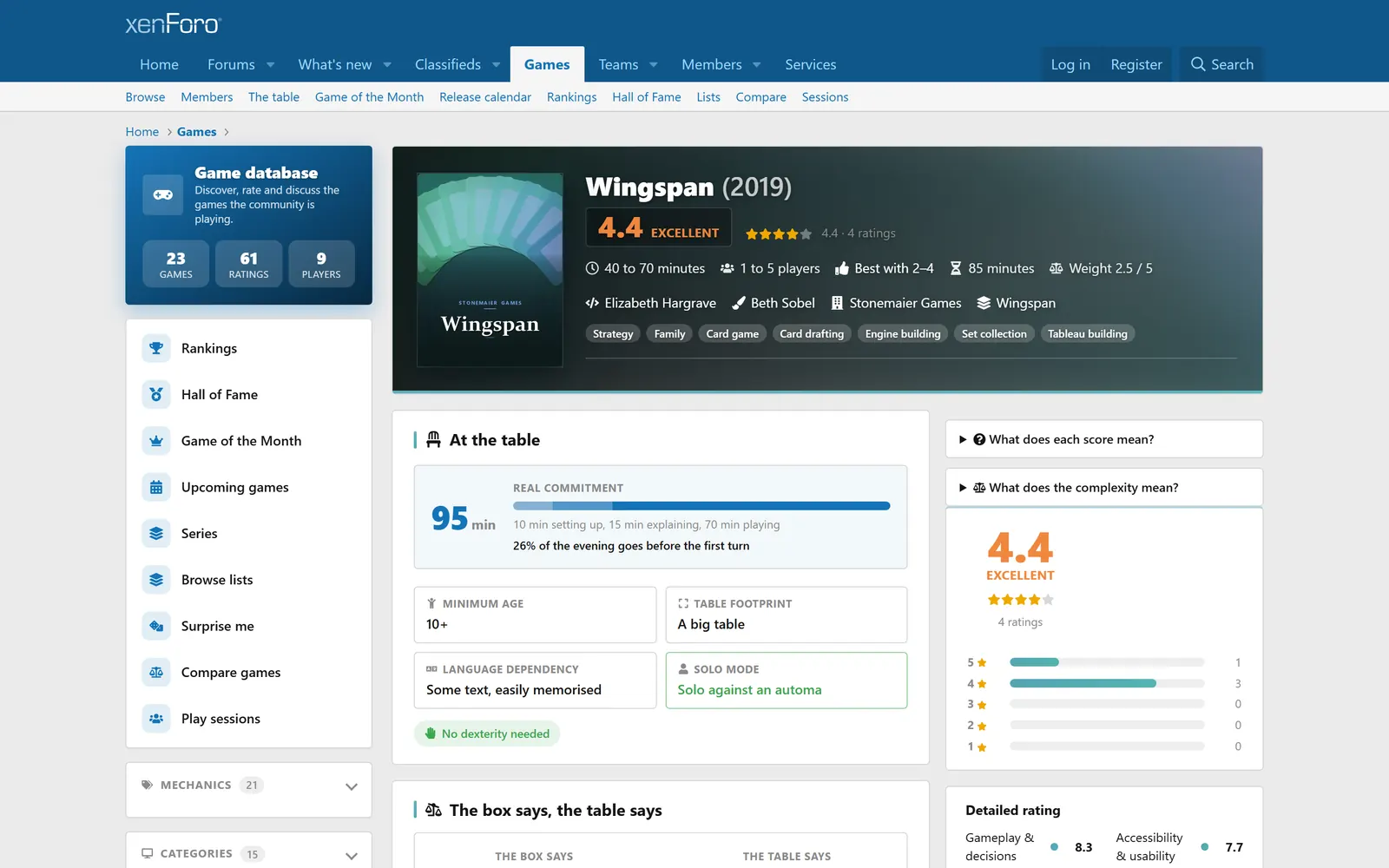Click the 23 GAMES stat box

coord(176,264)
